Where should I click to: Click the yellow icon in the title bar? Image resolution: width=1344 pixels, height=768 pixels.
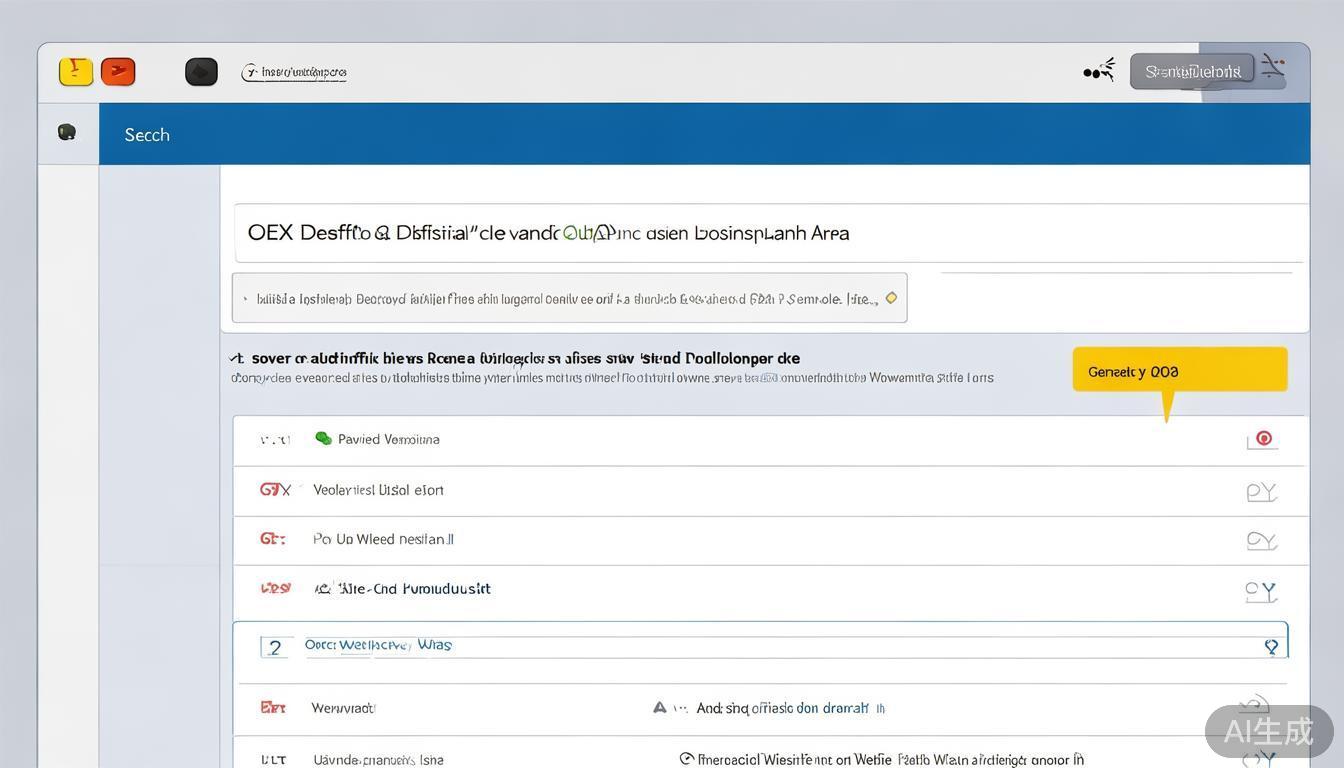tap(76, 72)
